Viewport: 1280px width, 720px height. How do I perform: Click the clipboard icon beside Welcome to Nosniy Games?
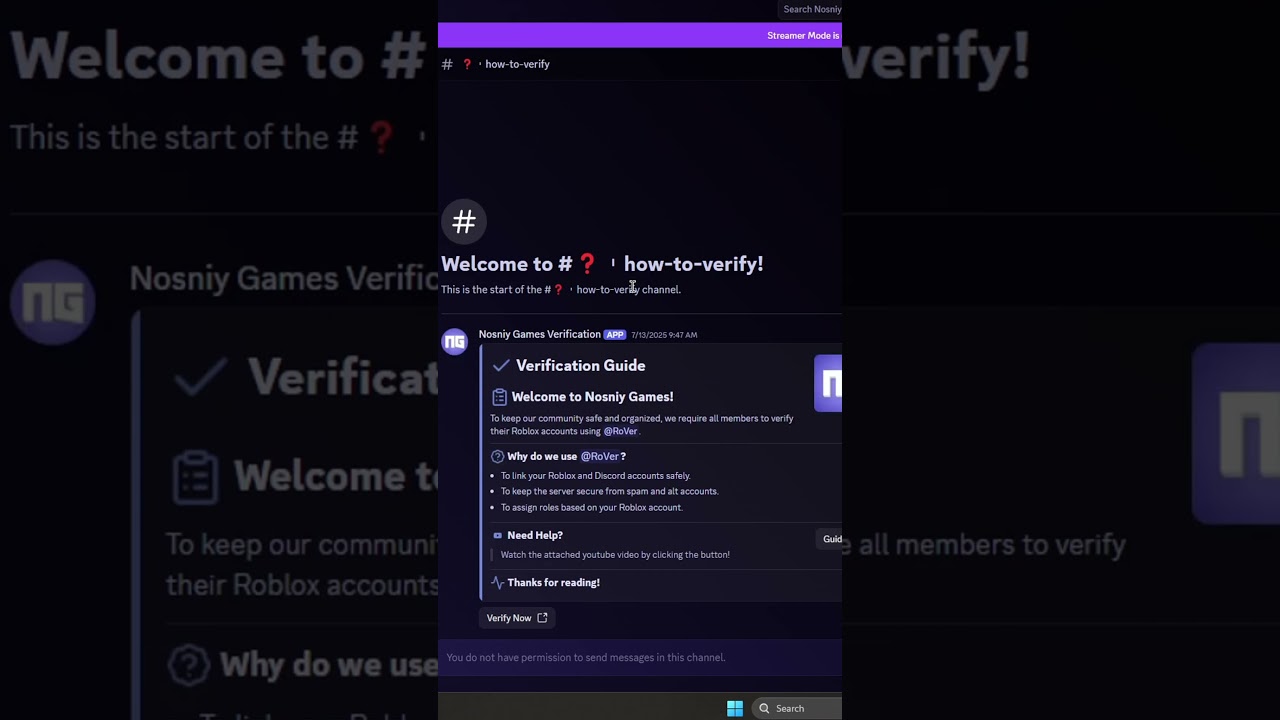[499, 397]
